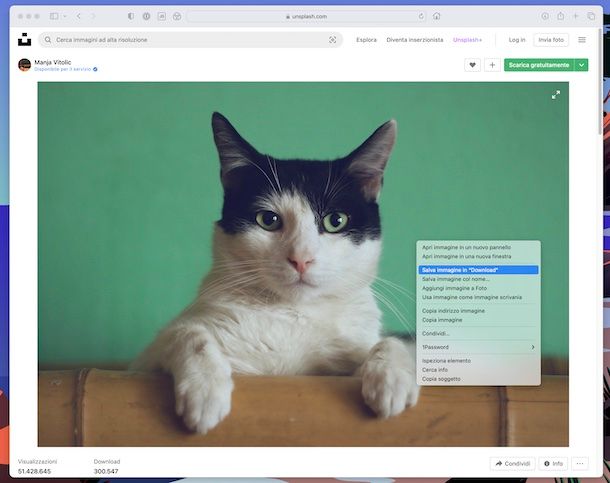Go forward with the forward arrow
Viewport: 610px width, 483px height.
pos(93,16)
